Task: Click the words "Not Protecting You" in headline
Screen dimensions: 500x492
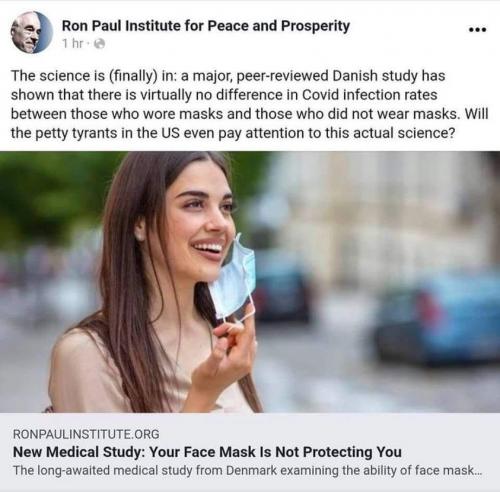Action: (338, 452)
